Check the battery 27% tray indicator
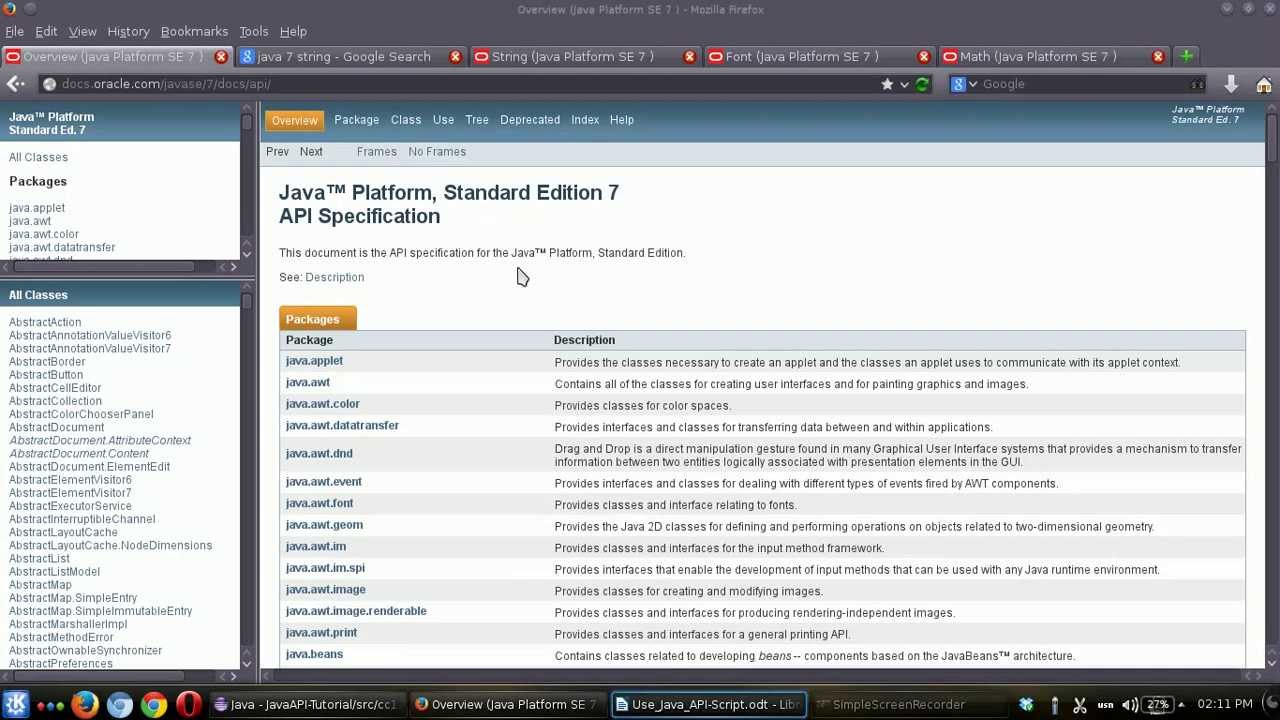 1157,705
